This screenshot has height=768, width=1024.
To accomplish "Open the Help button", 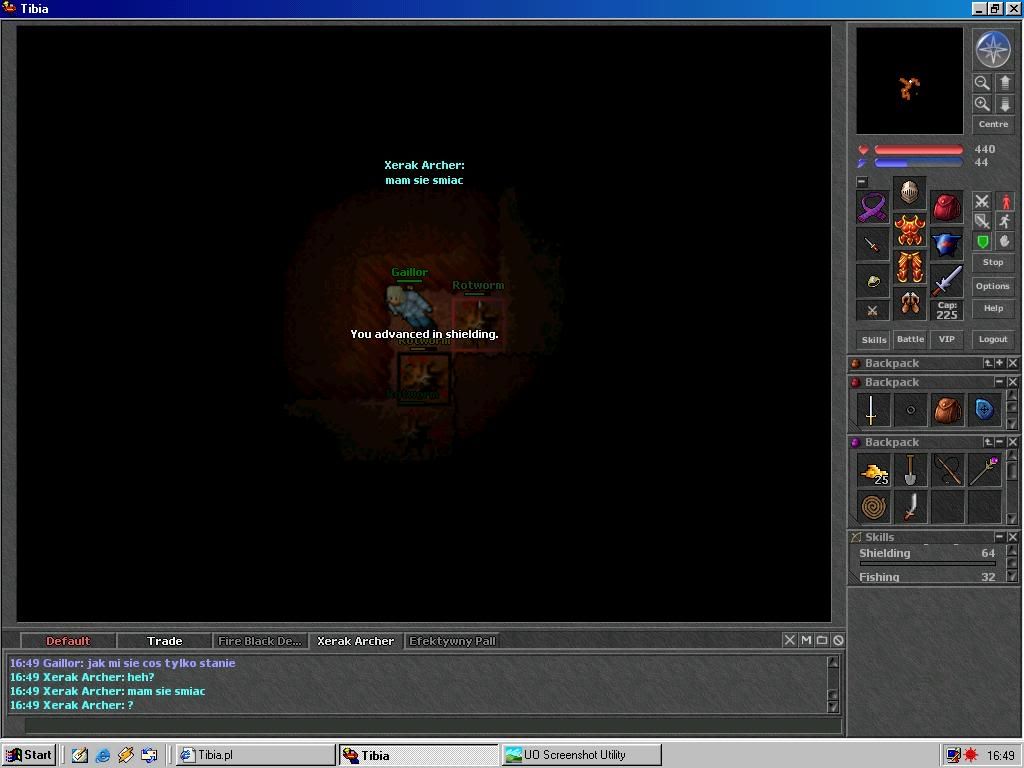I will click(993, 308).
